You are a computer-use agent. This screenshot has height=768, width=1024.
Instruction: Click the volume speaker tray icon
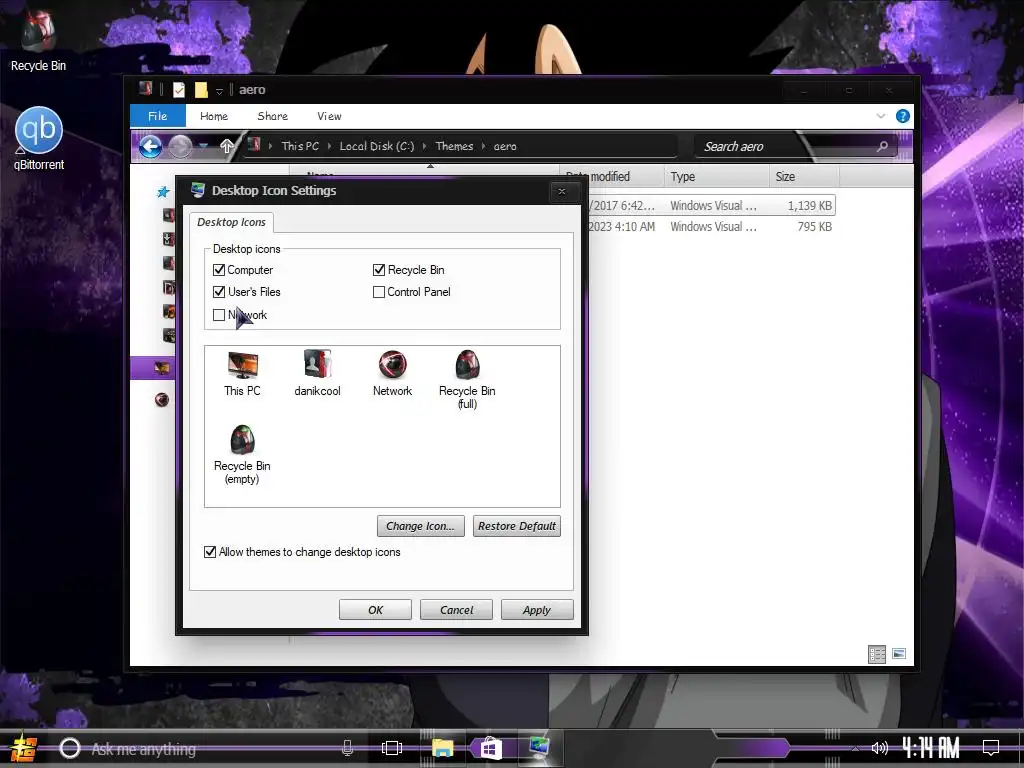pyautogui.click(x=880, y=748)
